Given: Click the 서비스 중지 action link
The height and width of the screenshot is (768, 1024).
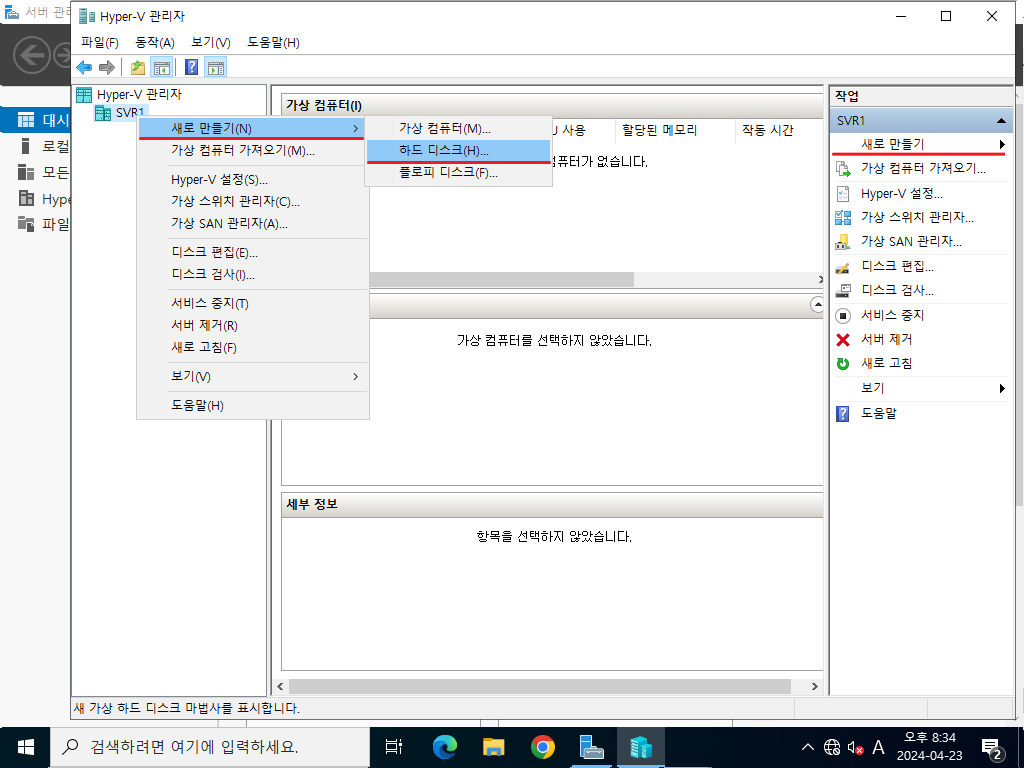Looking at the screenshot, I should tap(892, 315).
